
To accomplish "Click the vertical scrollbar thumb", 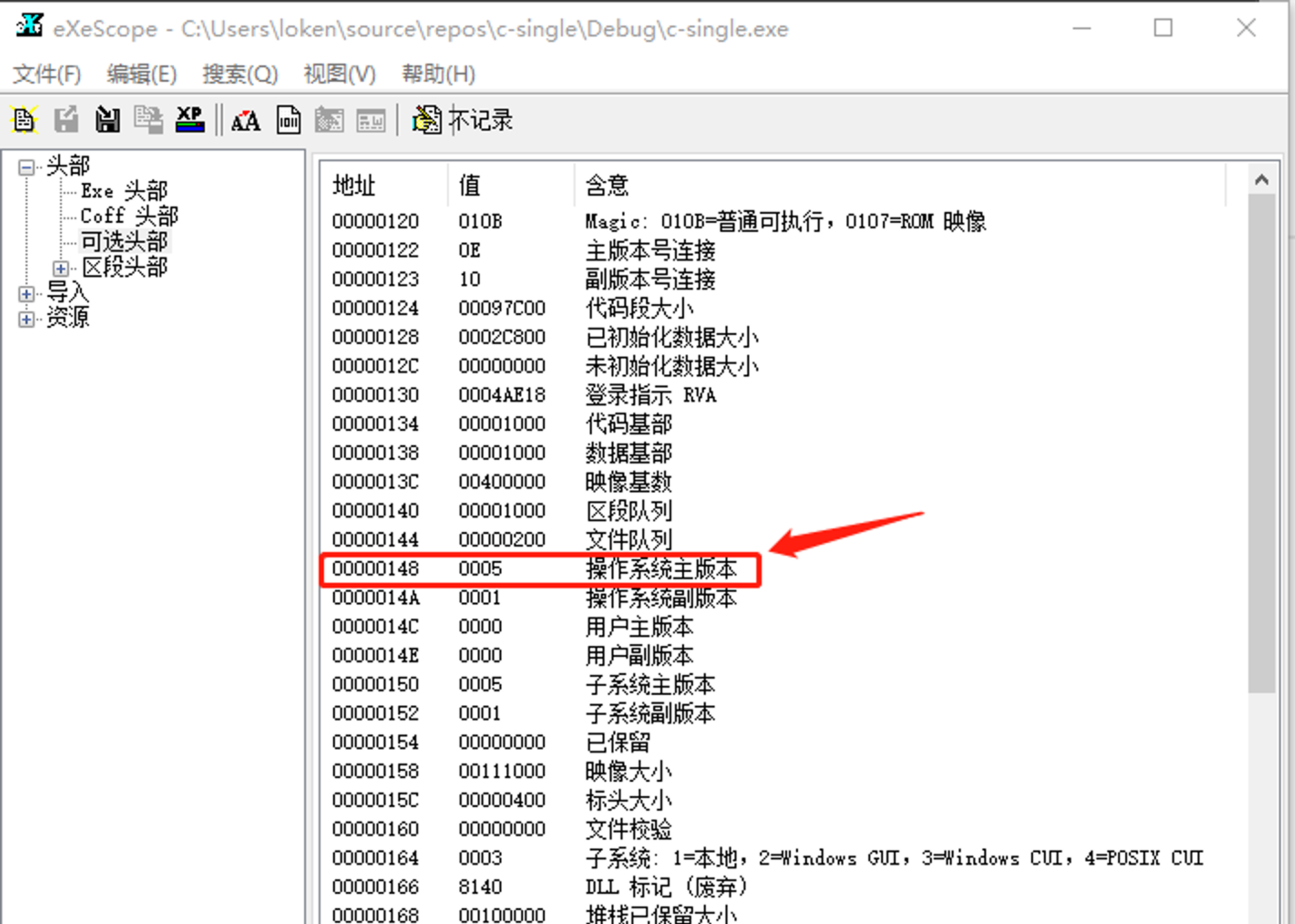I will pyautogui.click(x=1261, y=443).
